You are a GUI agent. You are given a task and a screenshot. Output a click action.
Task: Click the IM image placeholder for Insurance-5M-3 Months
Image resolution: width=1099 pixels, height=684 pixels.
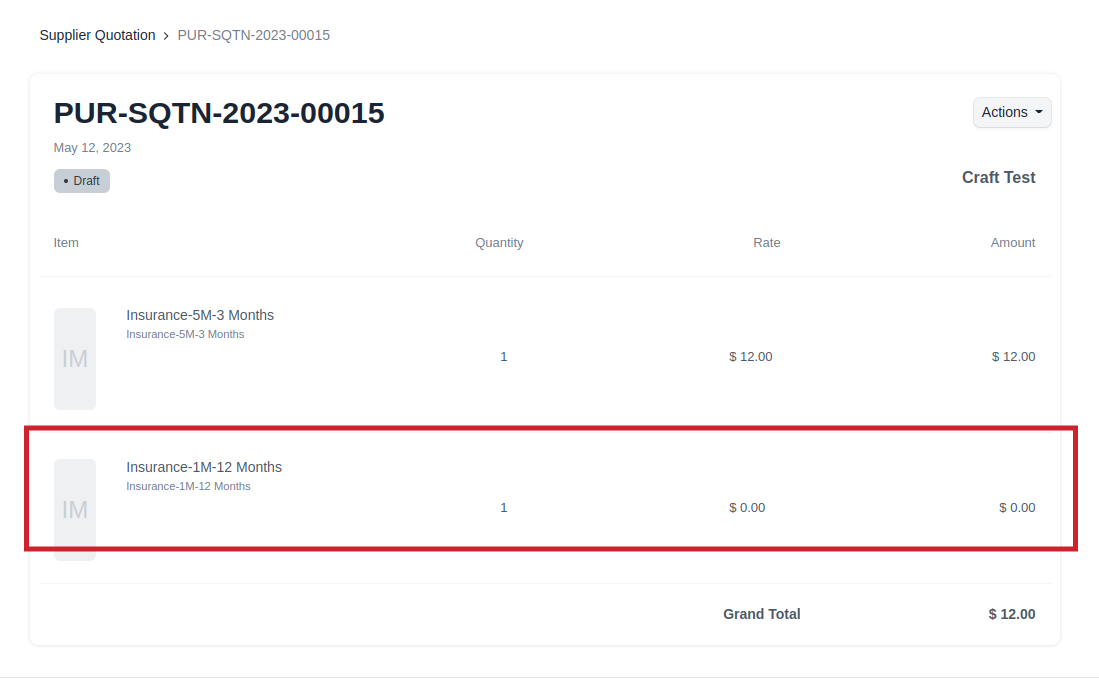coord(75,358)
